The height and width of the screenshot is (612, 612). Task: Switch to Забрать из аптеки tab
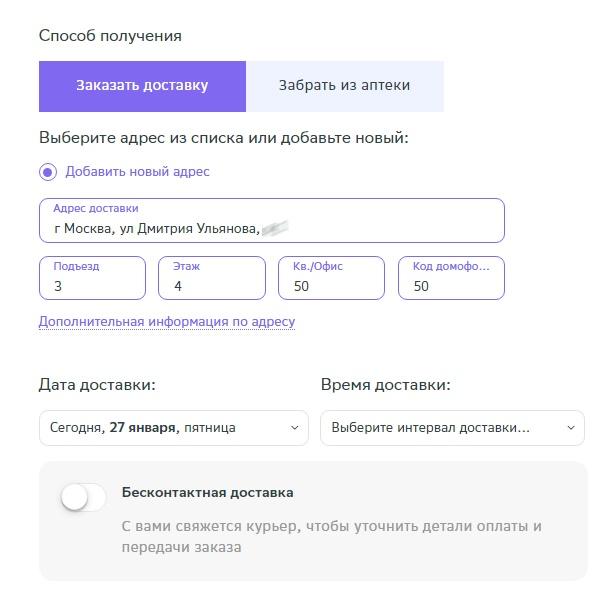pyautogui.click(x=345, y=86)
